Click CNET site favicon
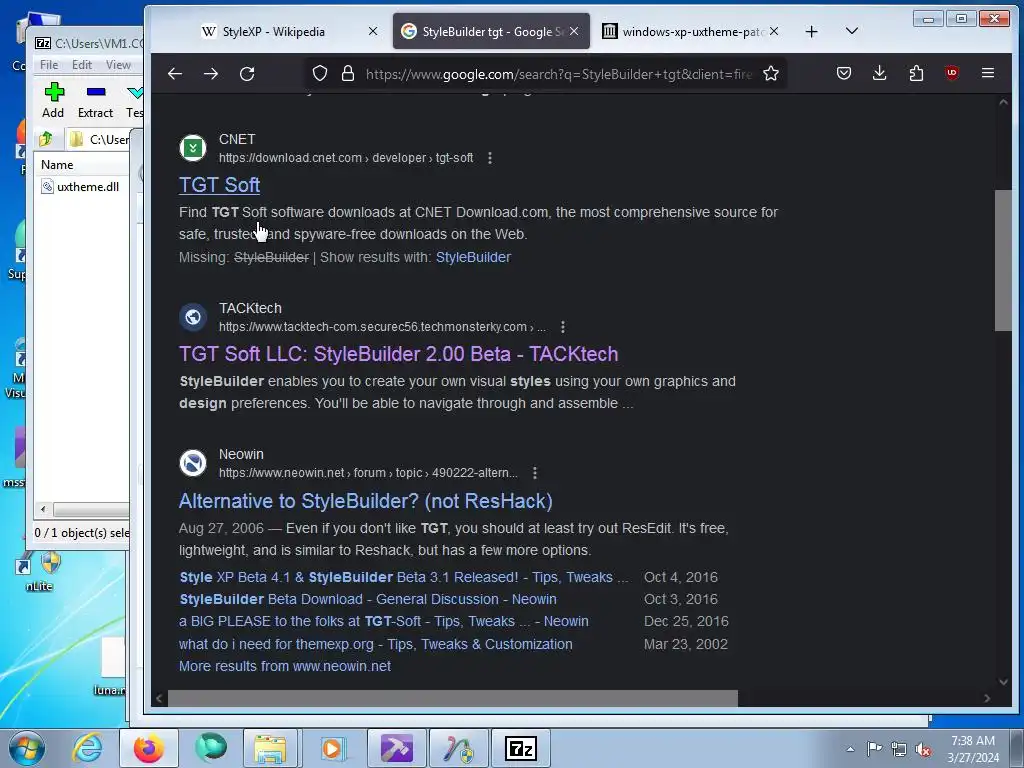The width and height of the screenshot is (1024, 768). pyautogui.click(x=193, y=148)
